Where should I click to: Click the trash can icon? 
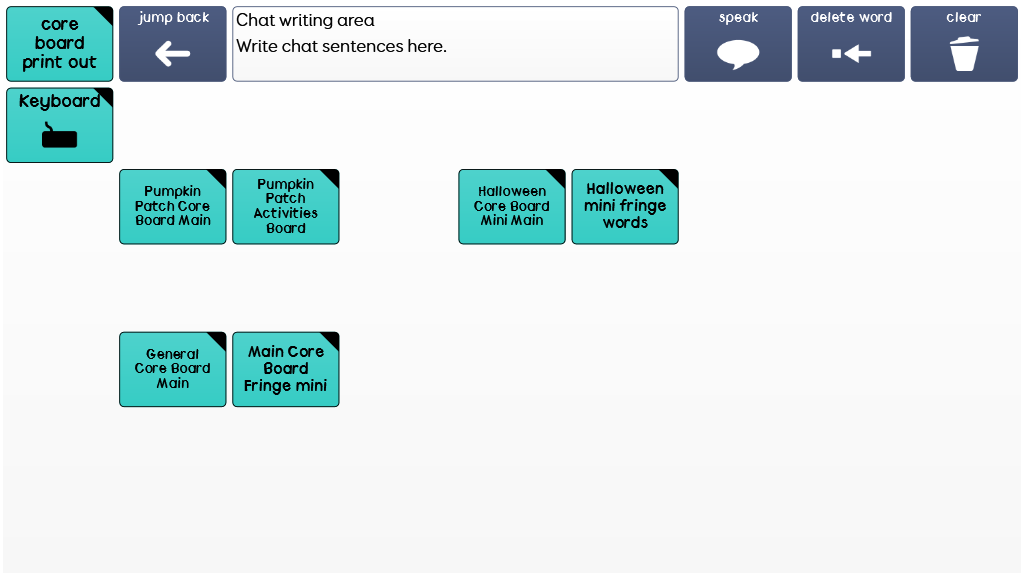pyautogui.click(x=964, y=54)
